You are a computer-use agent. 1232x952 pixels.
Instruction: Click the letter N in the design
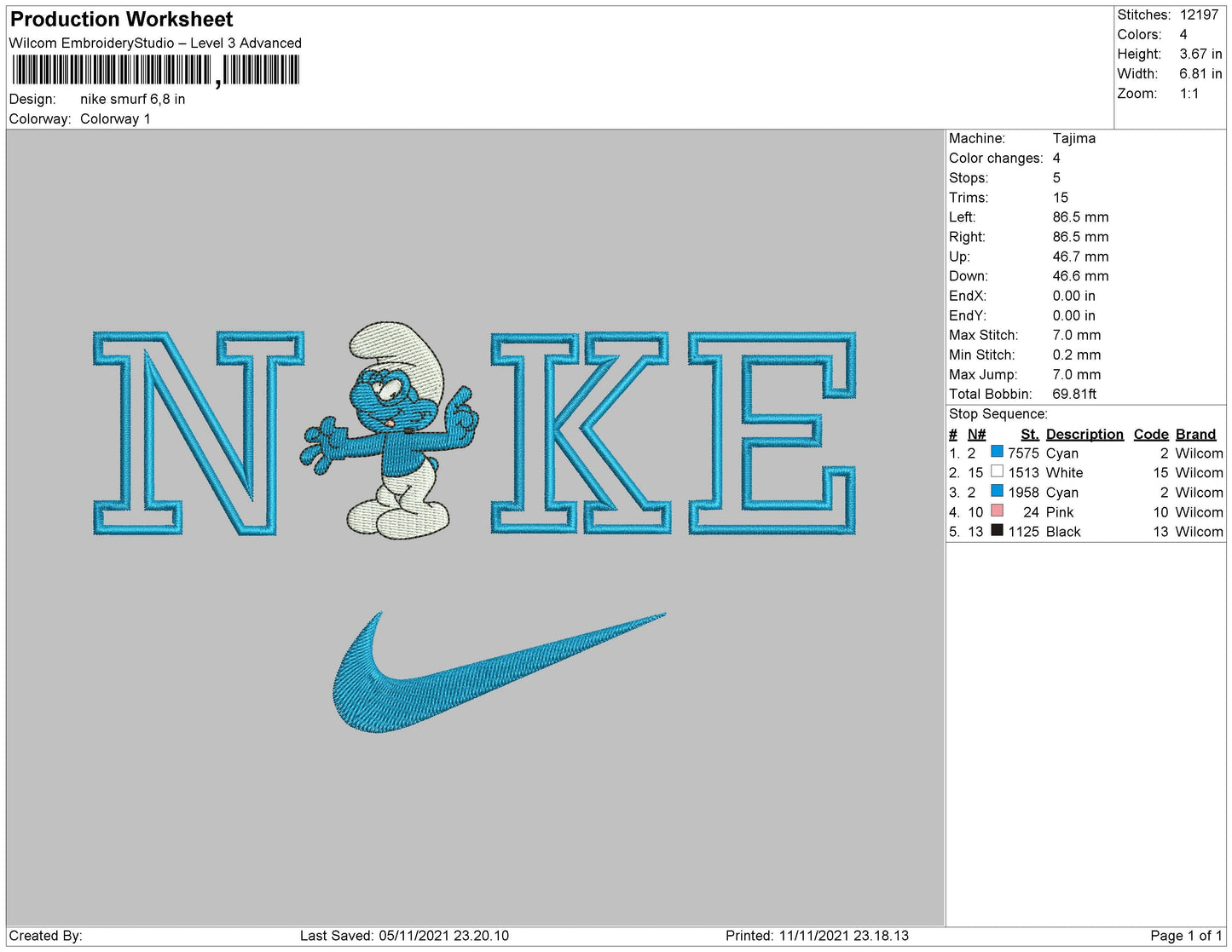(x=198, y=433)
